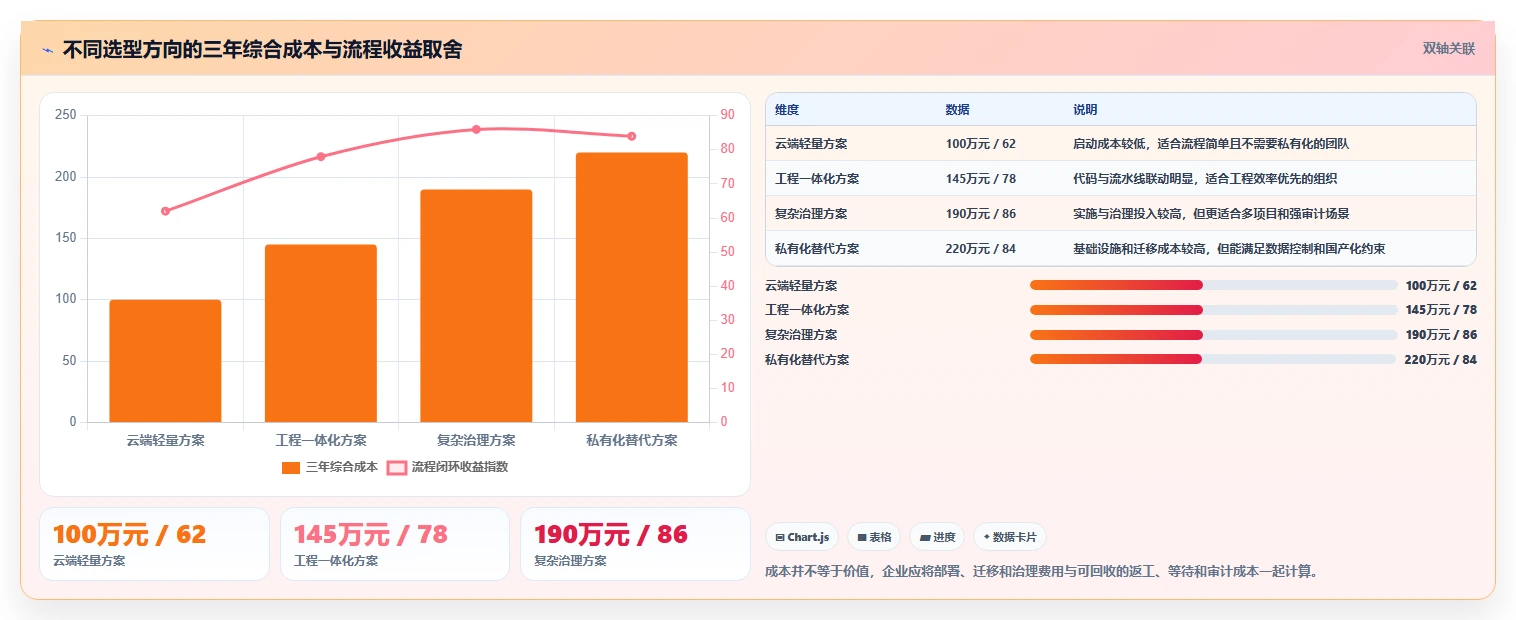The width and height of the screenshot is (1516, 620).
Task: Click the line point above 私有化替代方案
Action: (x=632, y=136)
